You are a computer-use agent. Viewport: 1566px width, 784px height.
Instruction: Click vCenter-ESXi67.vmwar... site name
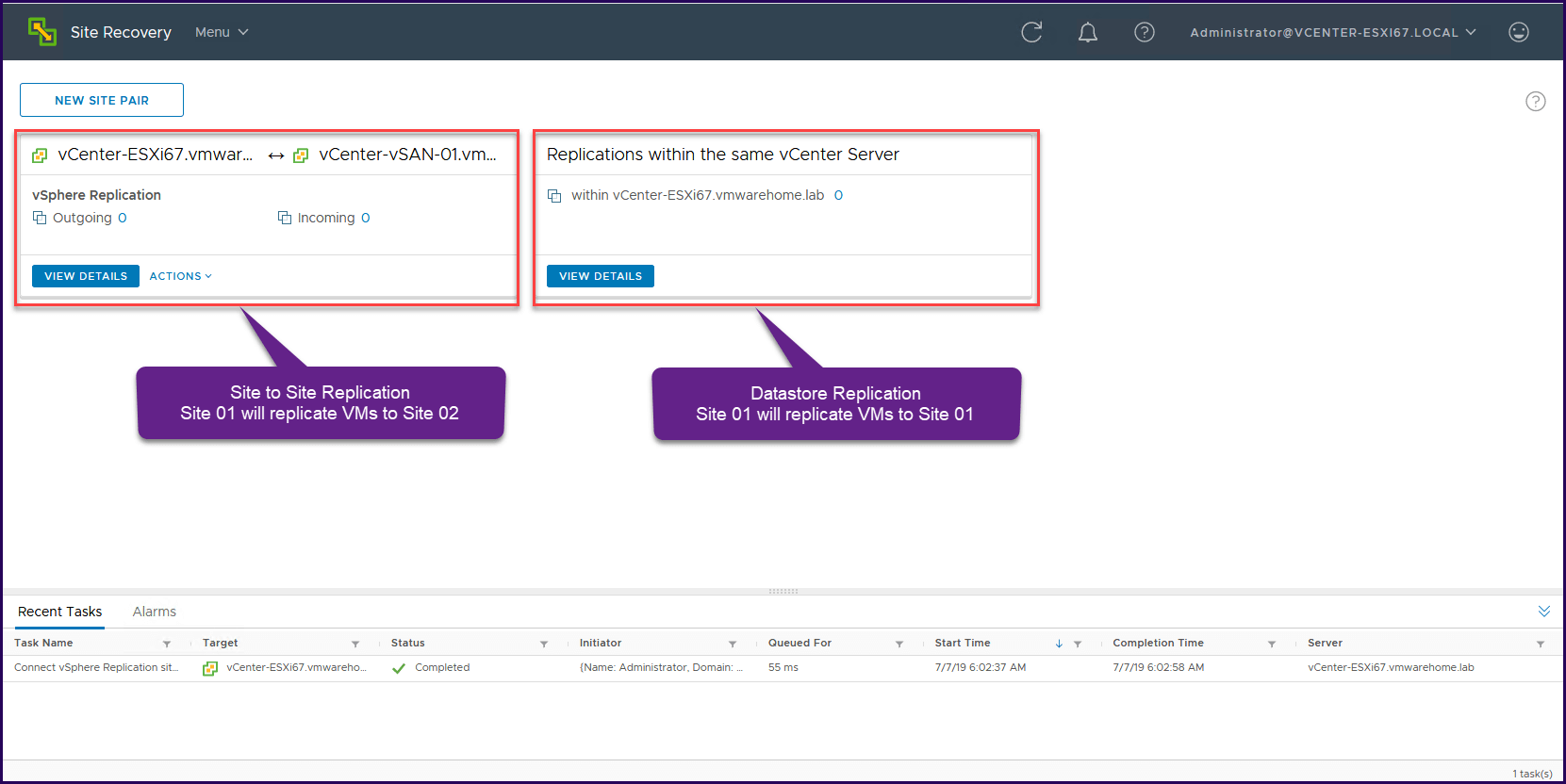tap(156, 155)
